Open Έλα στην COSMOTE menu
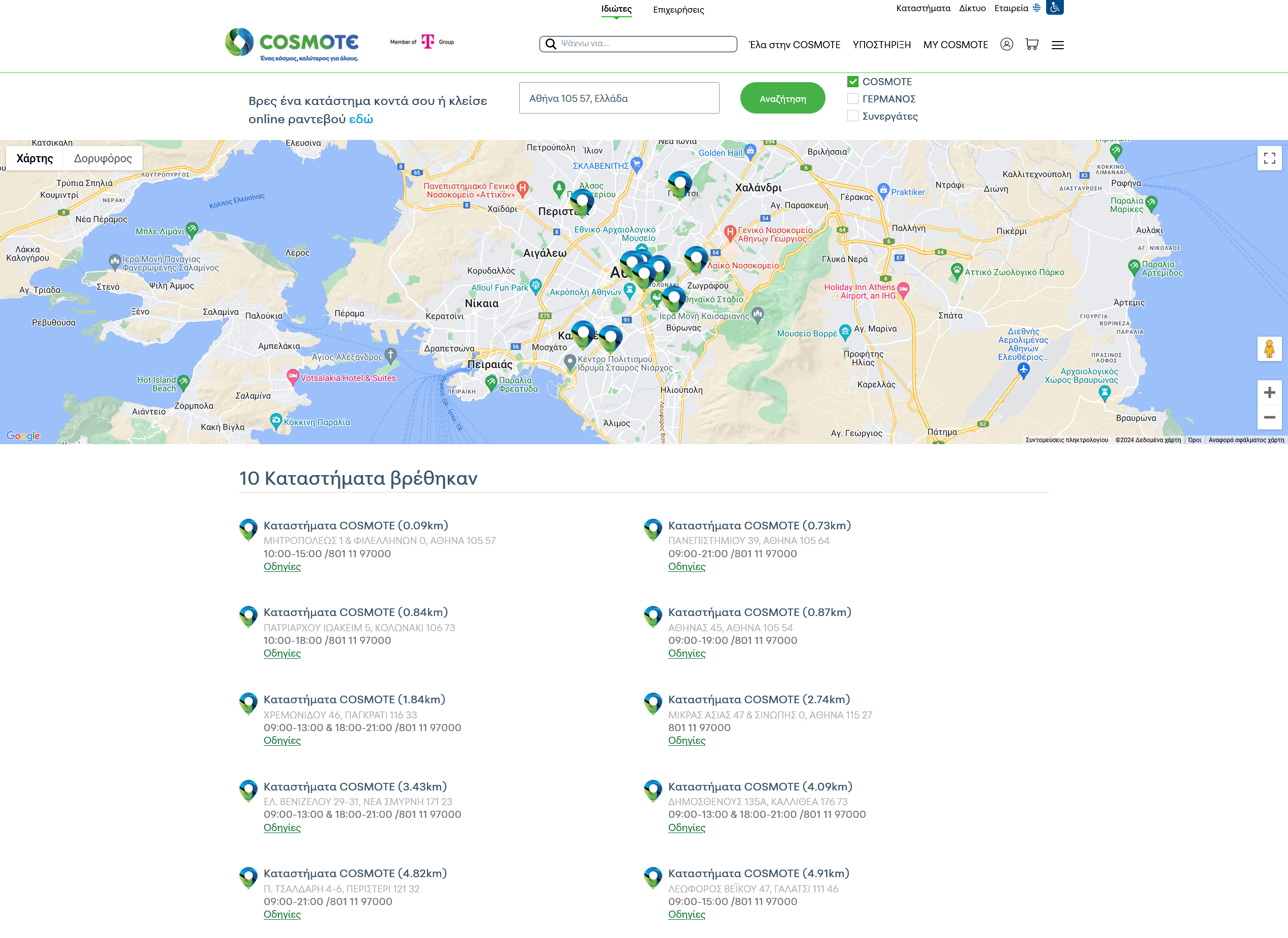1288x938 pixels. click(794, 45)
